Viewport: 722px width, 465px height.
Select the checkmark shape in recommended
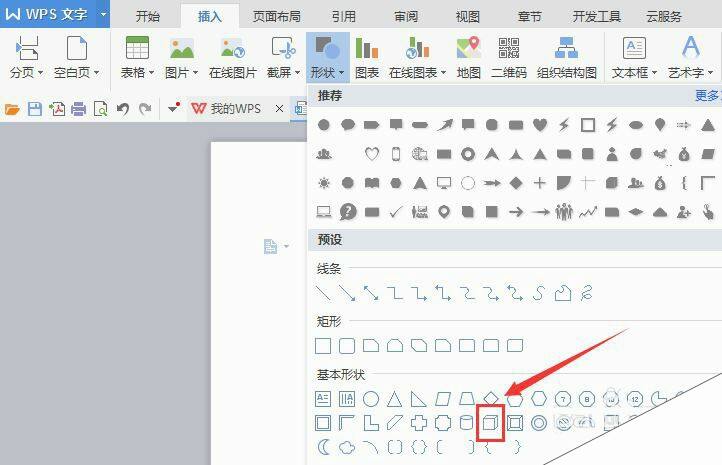396,212
